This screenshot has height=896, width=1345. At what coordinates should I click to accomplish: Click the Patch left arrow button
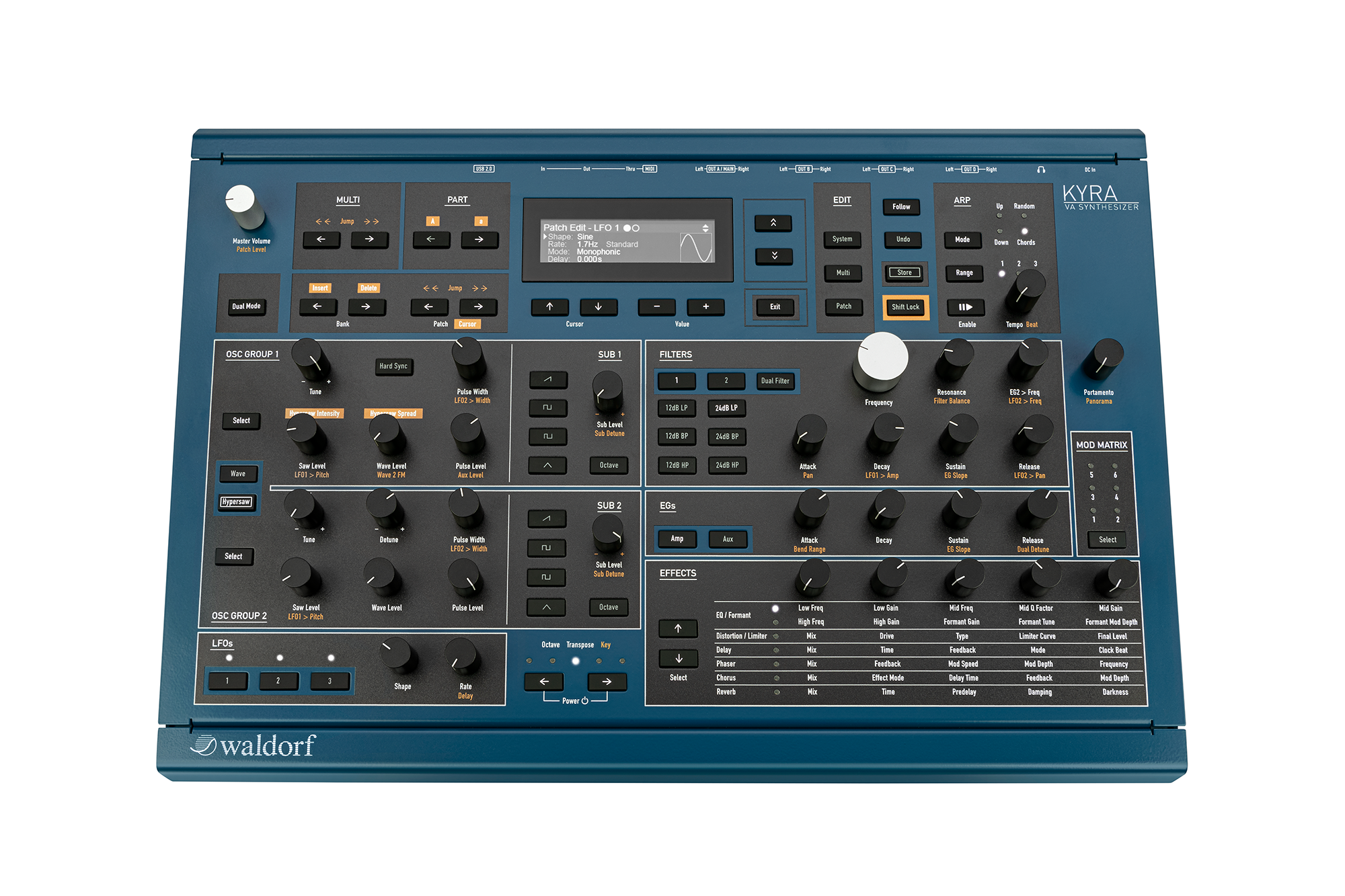(x=429, y=307)
